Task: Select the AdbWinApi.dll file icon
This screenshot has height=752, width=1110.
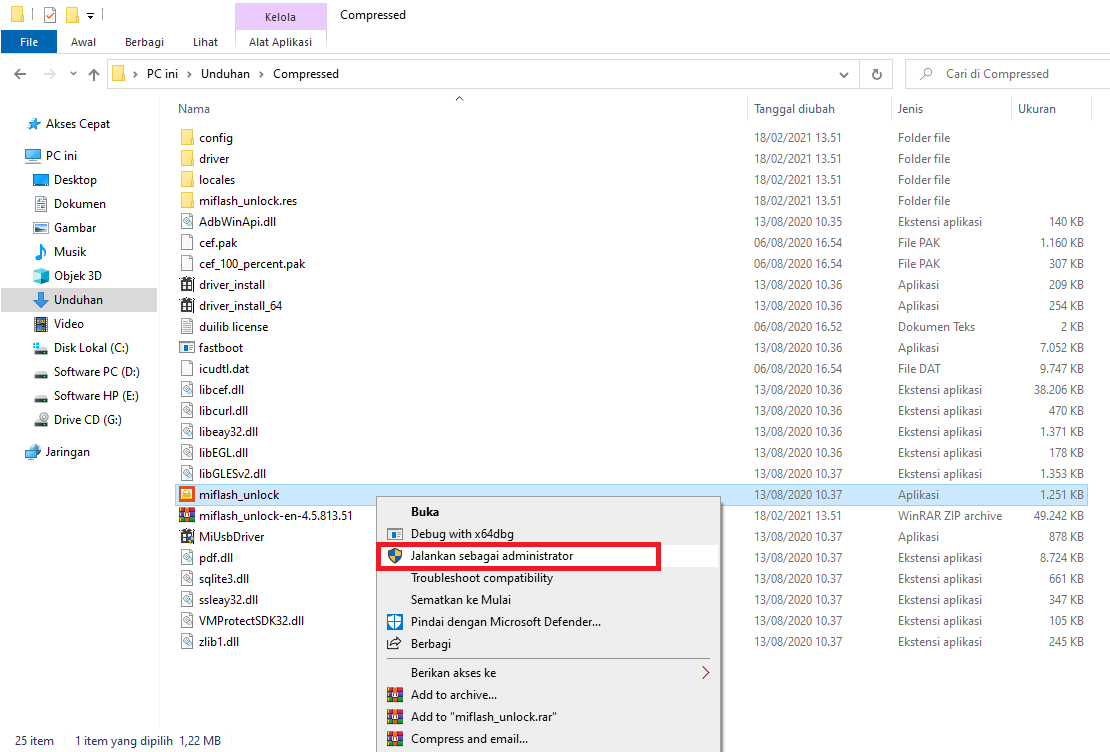Action: pos(187,222)
